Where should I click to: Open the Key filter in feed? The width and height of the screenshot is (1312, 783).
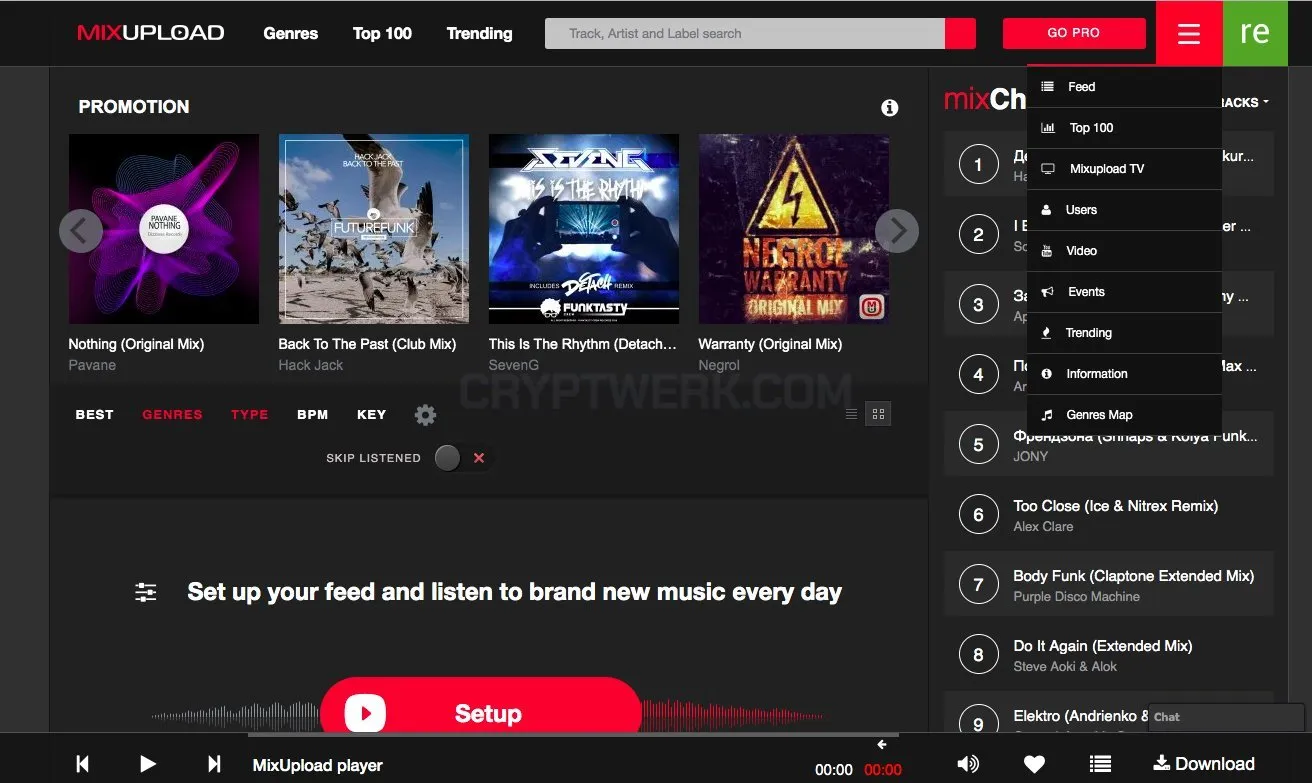[372, 415]
